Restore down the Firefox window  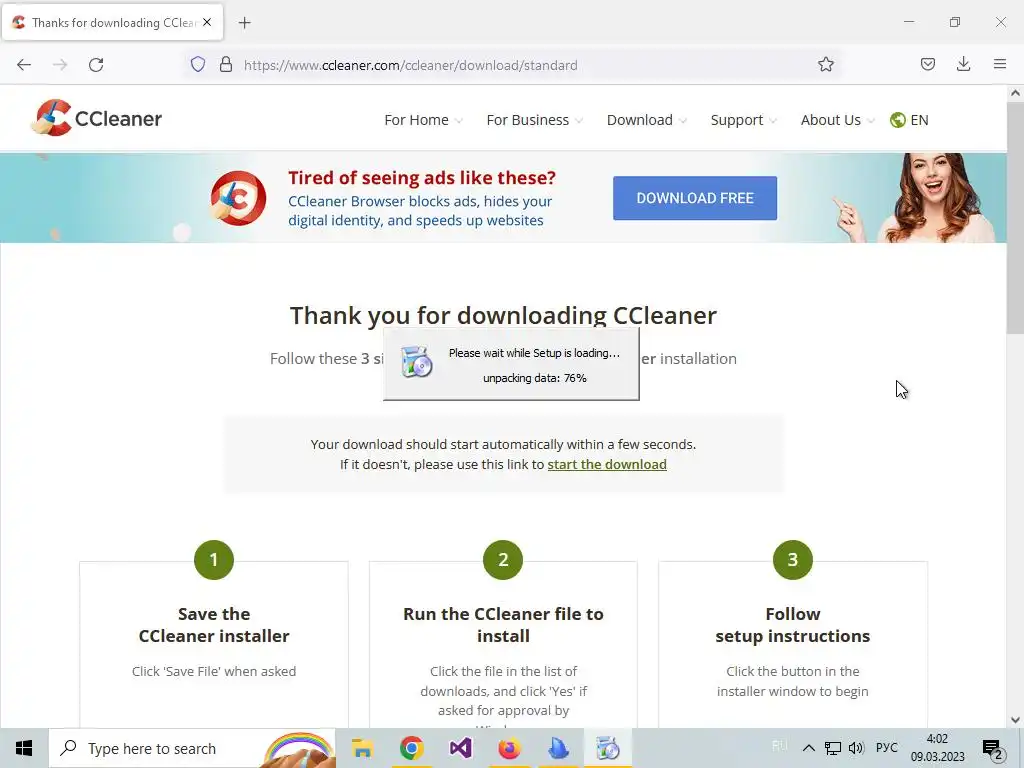pos(955,22)
